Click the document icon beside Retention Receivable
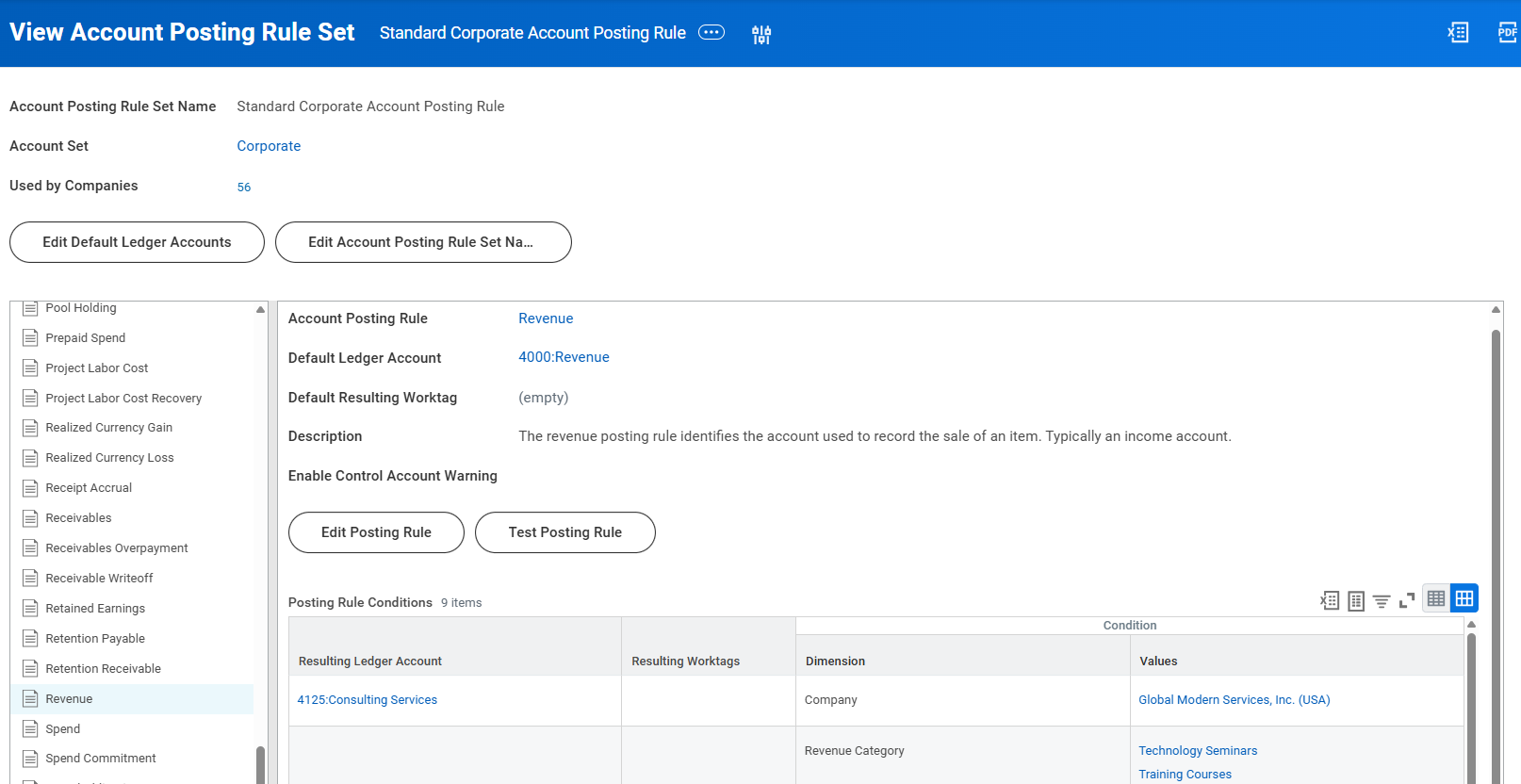 [30, 669]
